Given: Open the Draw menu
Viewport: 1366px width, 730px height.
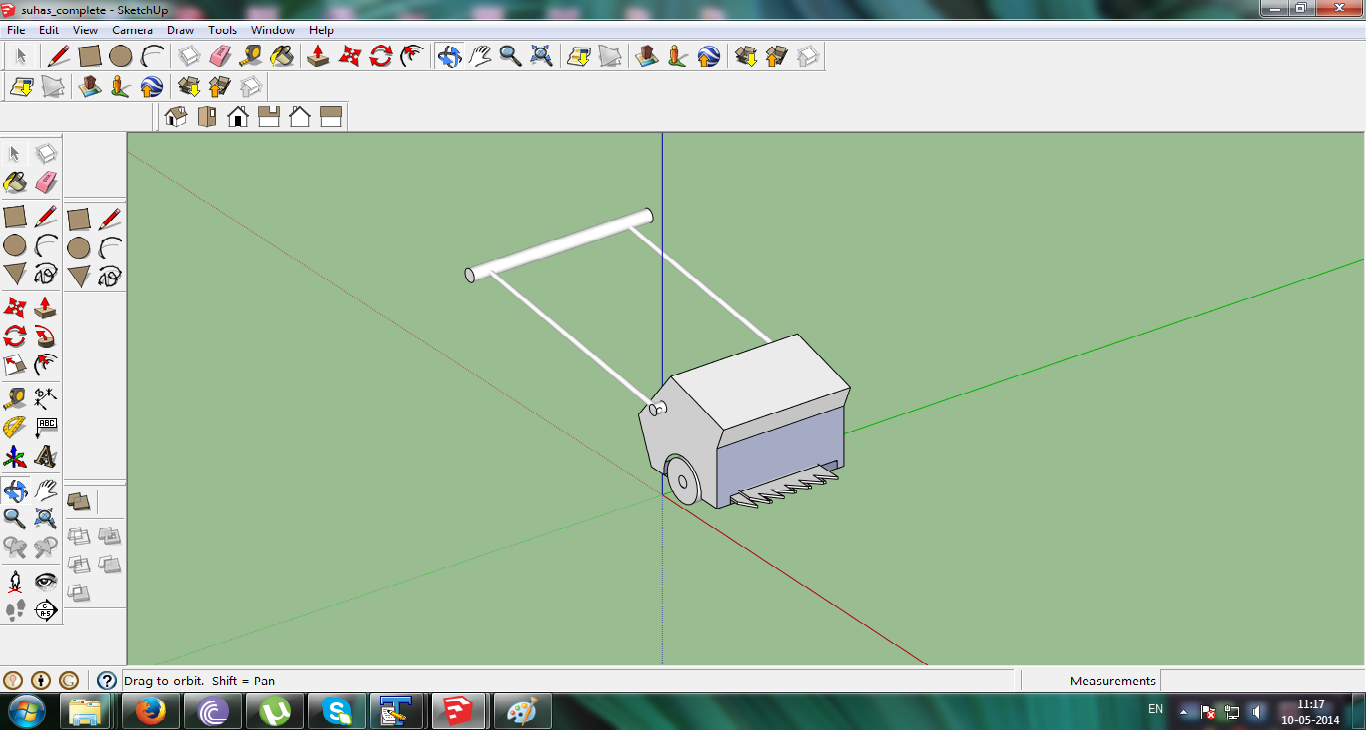Looking at the screenshot, I should [181, 30].
